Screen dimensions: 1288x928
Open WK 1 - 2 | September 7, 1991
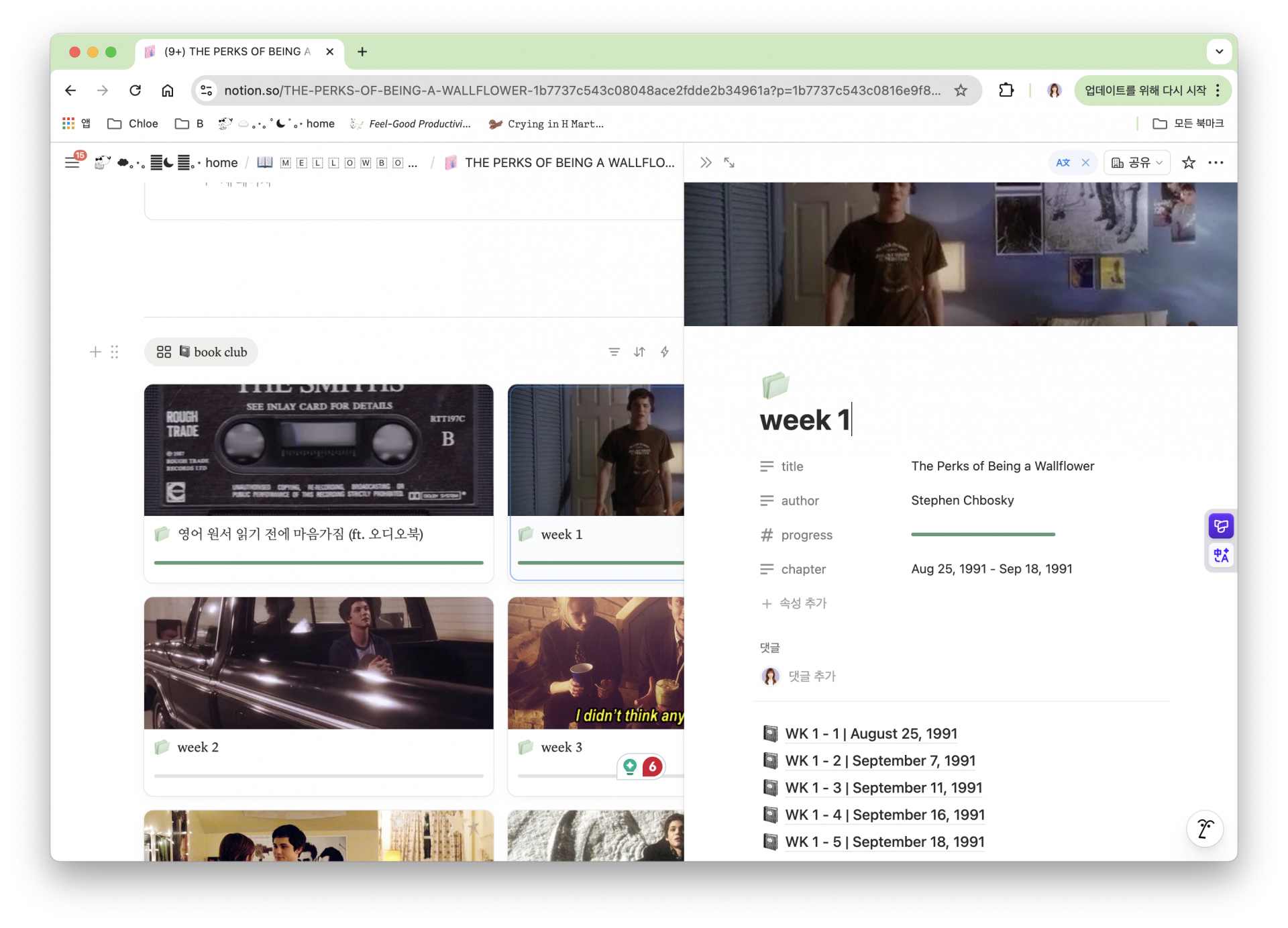click(880, 761)
